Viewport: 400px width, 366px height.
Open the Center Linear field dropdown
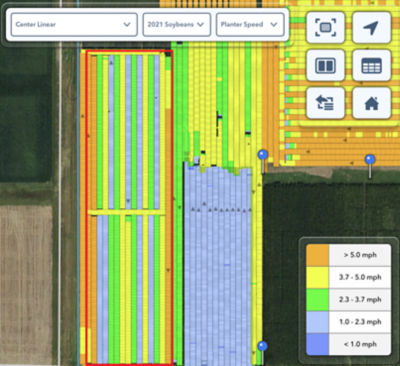coord(74,24)
